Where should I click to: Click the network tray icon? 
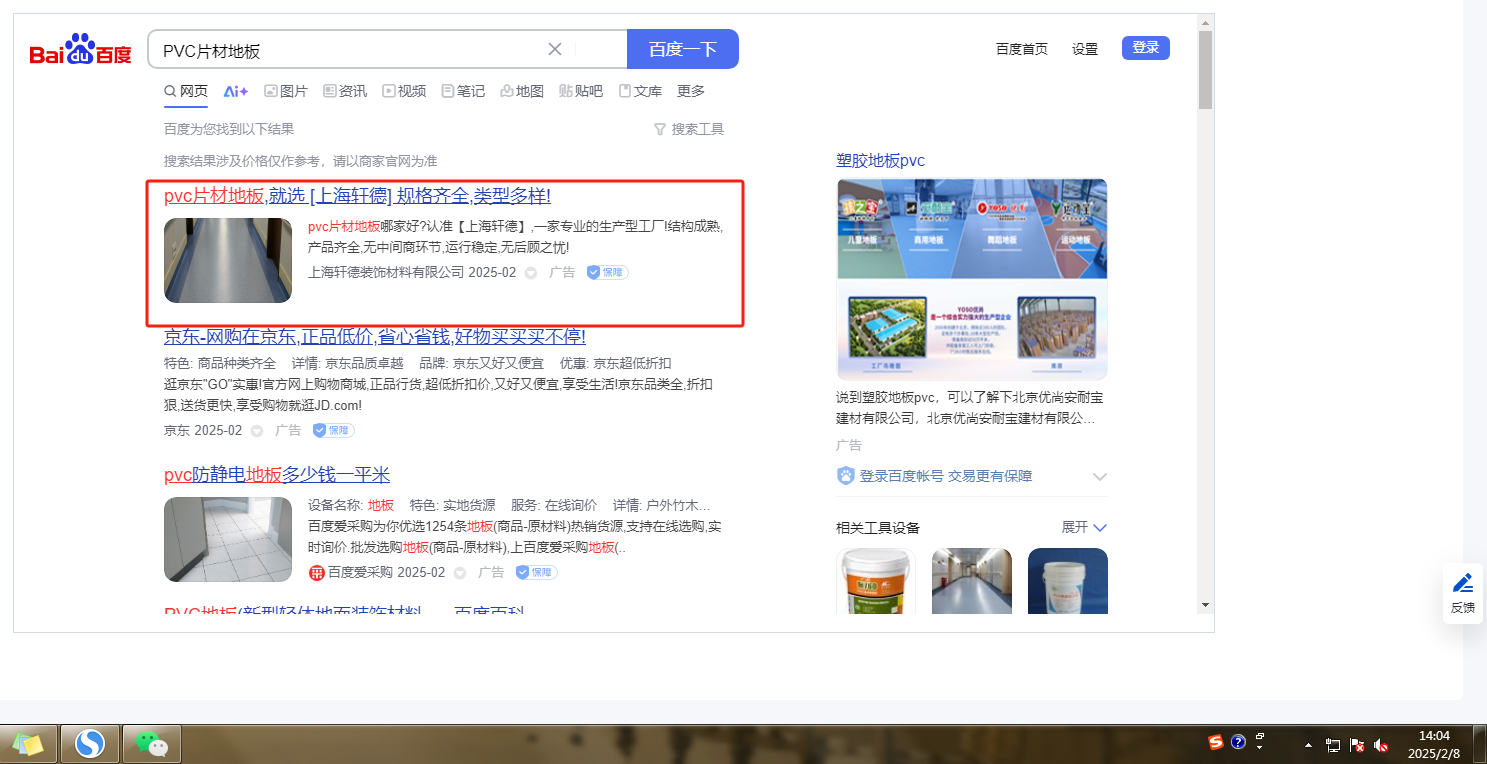pyautogui.click(x=1333, y=745)
